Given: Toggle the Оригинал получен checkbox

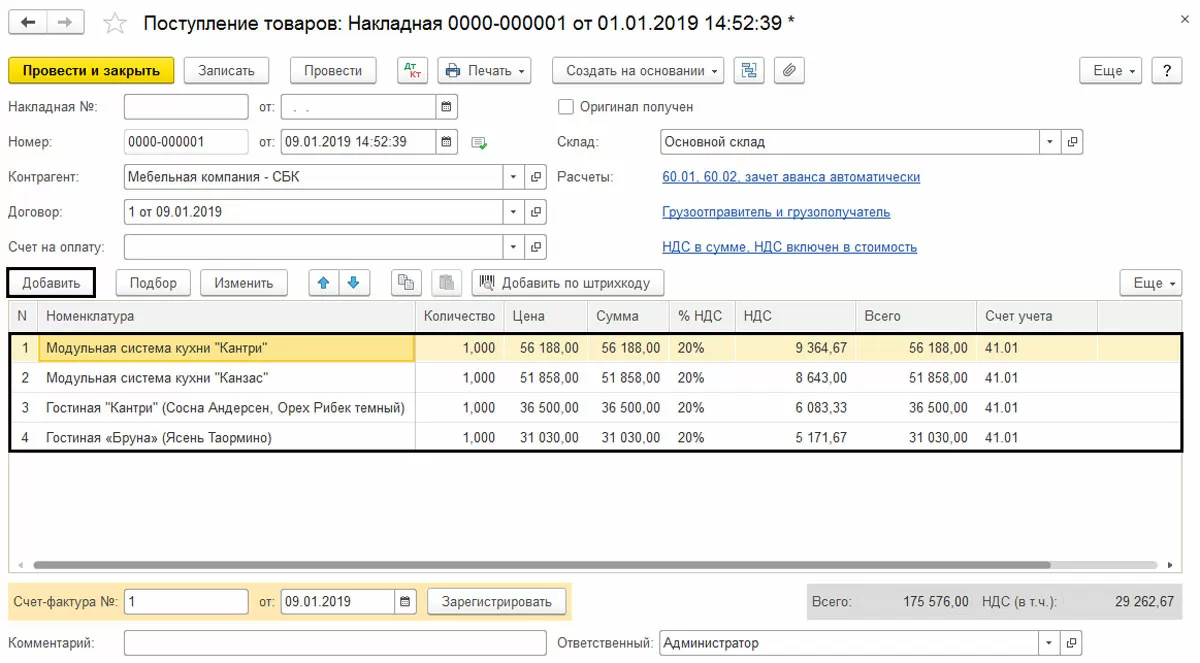Looking at the screenshot, I should click(566, 107).
